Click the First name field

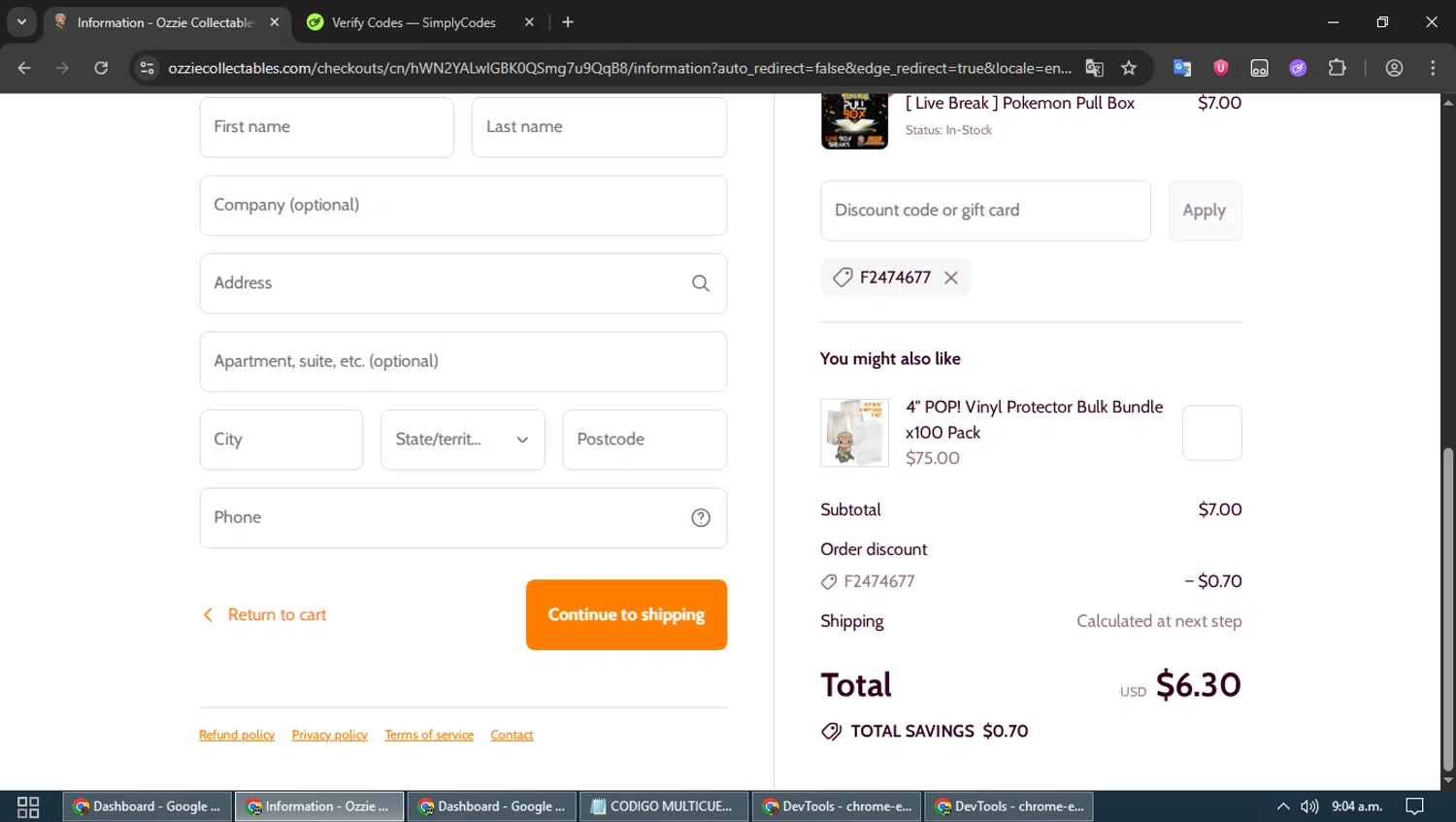326,127
